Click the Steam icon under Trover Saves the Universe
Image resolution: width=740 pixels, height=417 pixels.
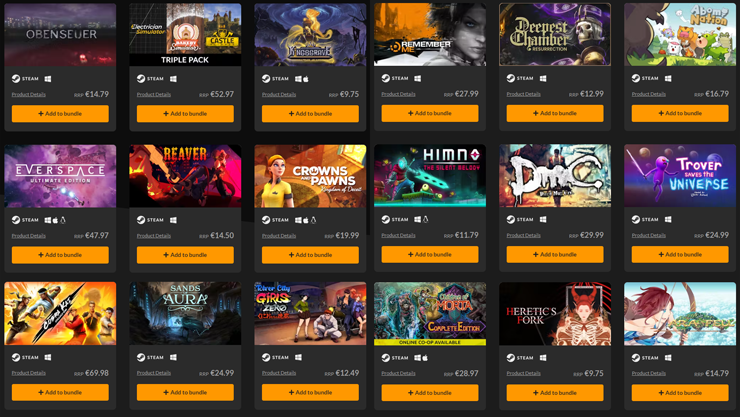tap(636, 219)
